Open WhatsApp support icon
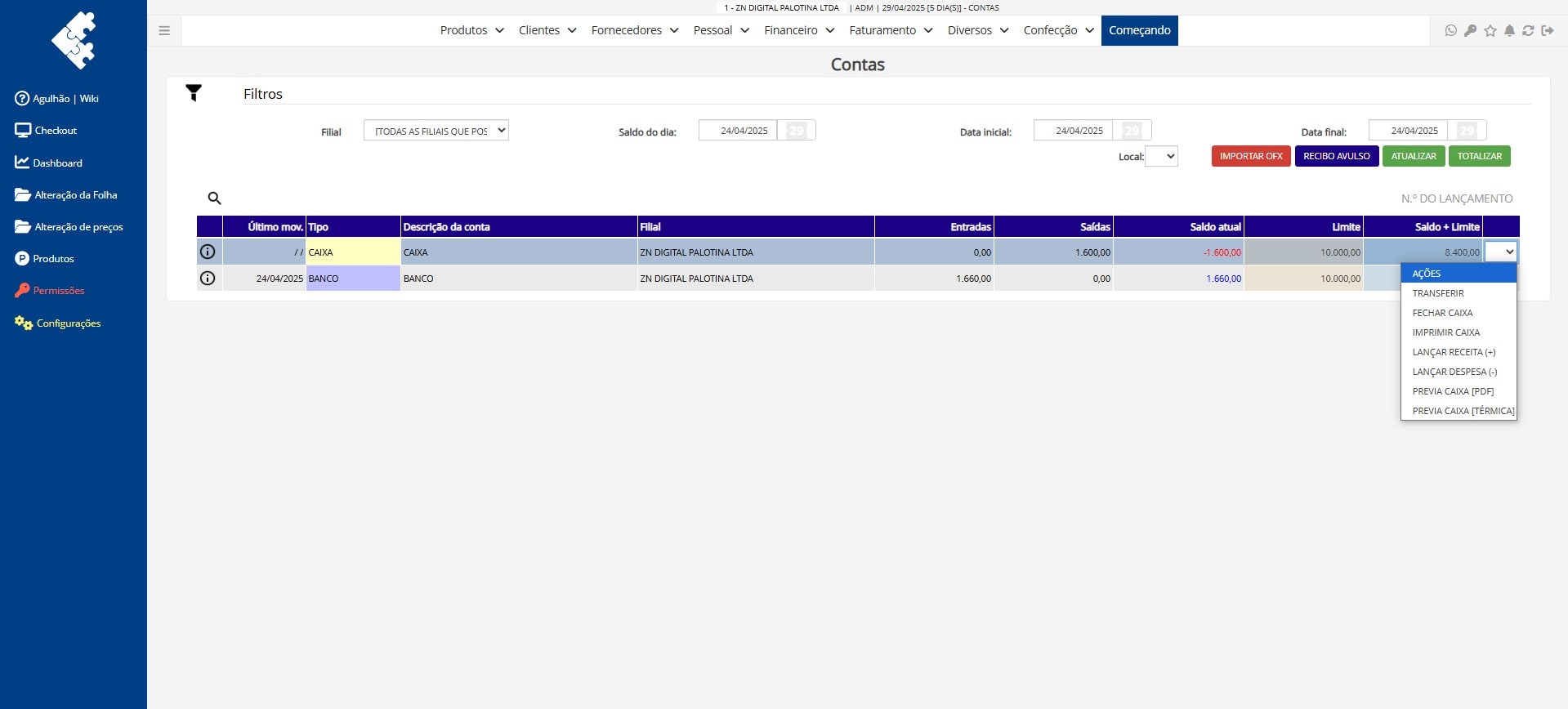Image resolution: width=1568 pixels, height=709 pixels. [1451, 30]
